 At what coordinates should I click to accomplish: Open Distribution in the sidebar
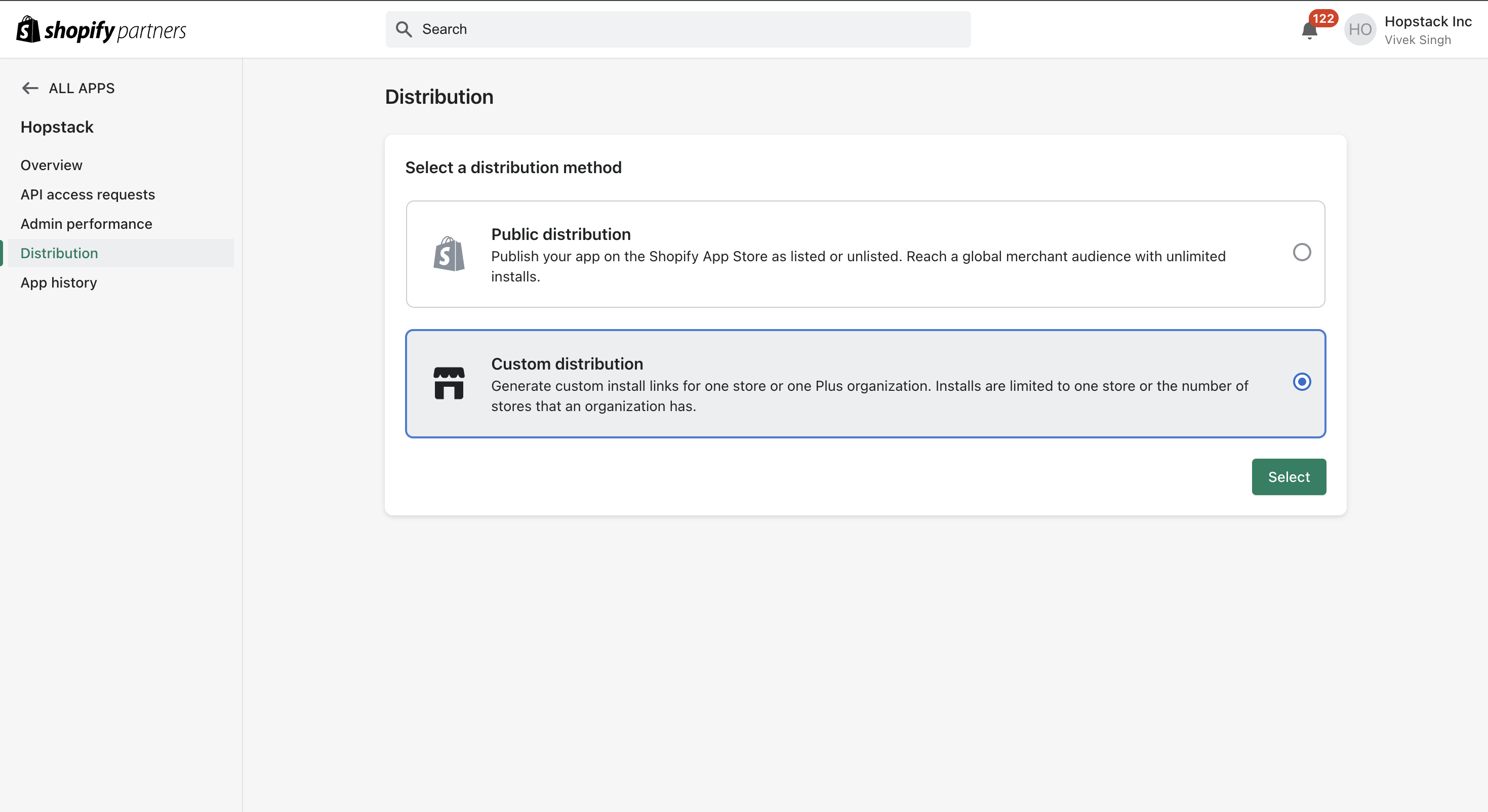point(59,254)
